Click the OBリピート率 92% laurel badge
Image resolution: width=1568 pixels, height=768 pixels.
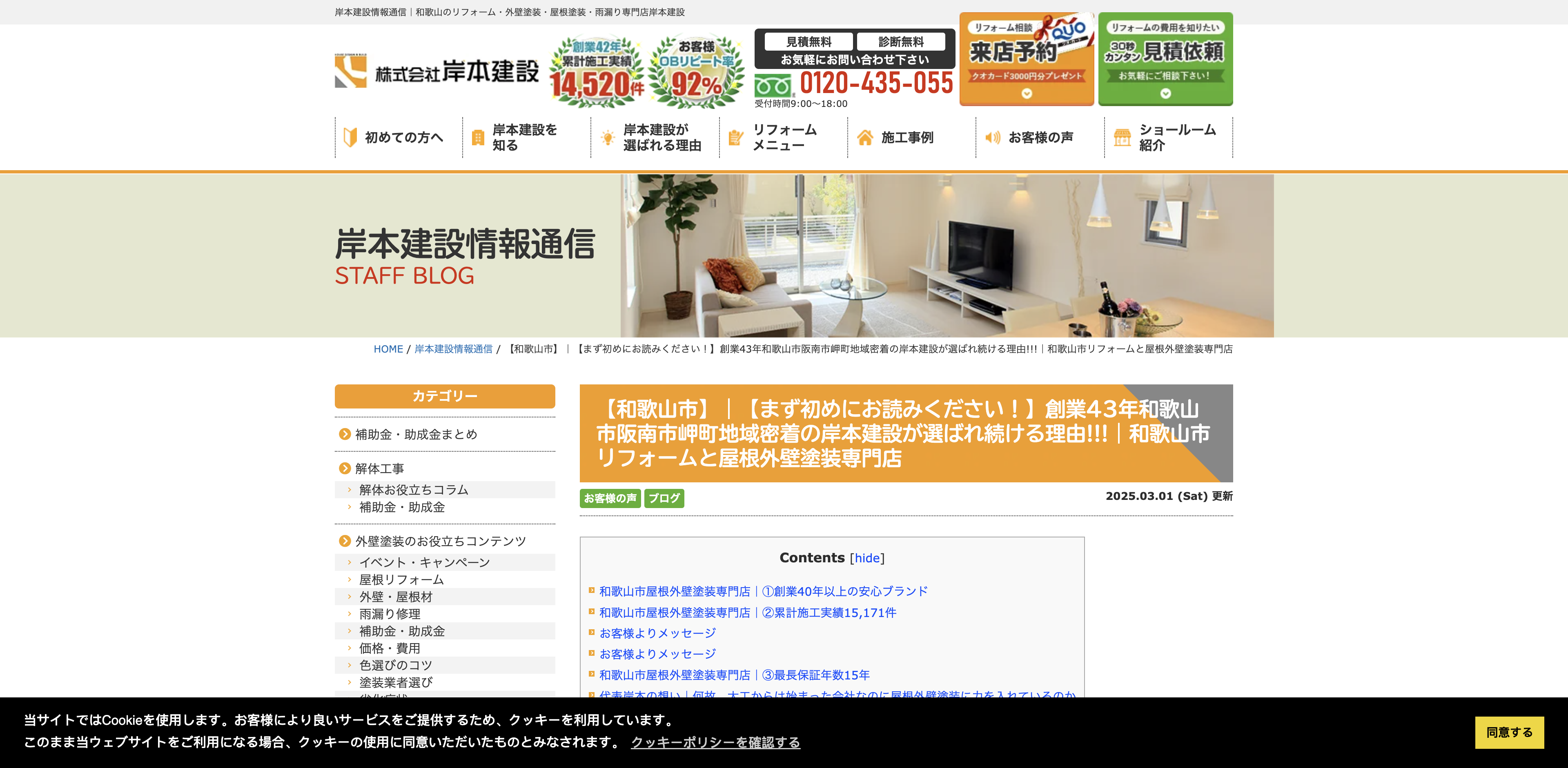coord(696,71)
